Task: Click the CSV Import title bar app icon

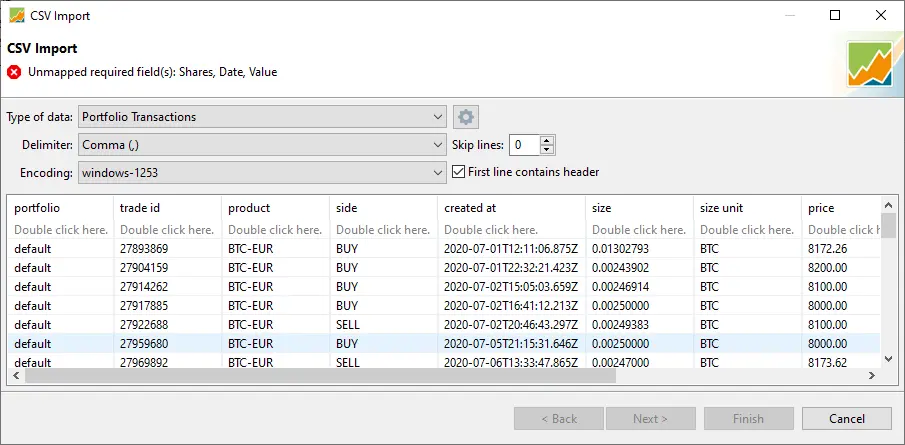Action: click(17, 16)
